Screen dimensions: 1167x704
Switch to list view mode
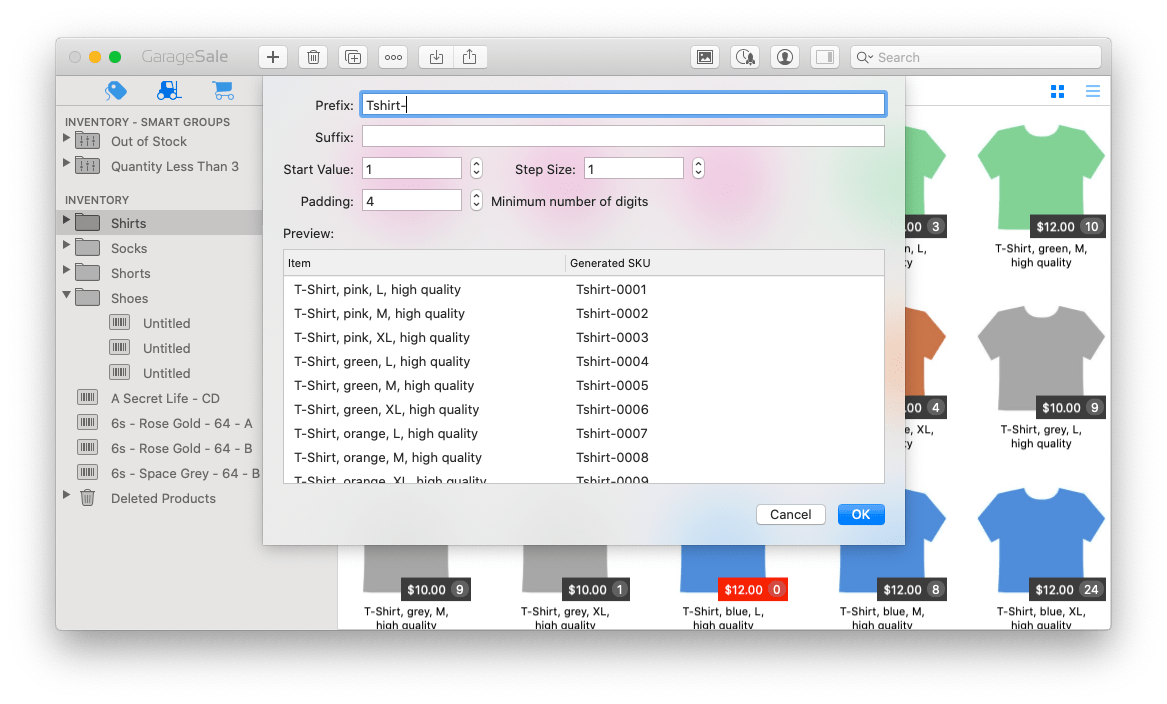(1092, 92)
